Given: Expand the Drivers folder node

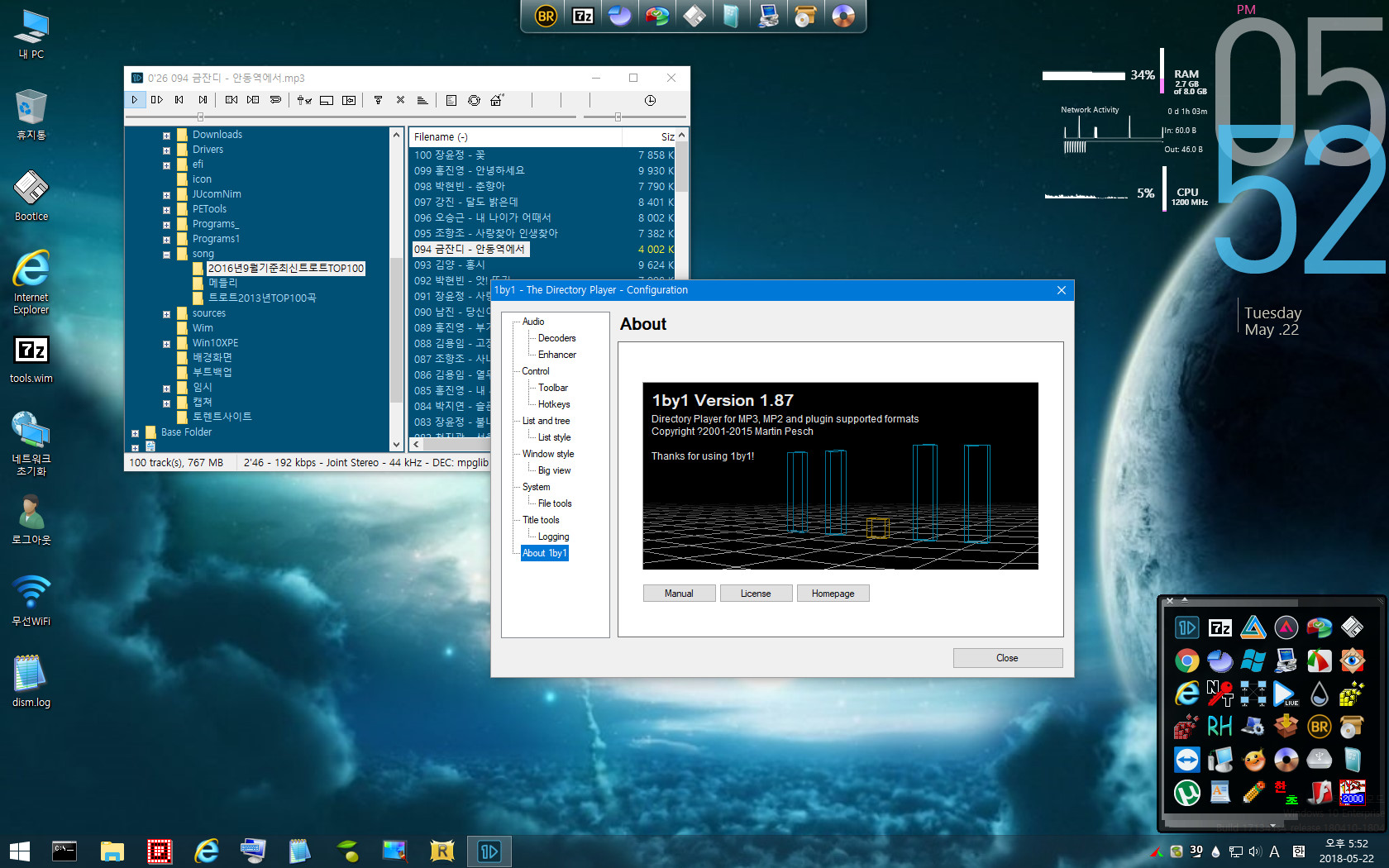Looking at the screenshot, I should pos(166,150).
